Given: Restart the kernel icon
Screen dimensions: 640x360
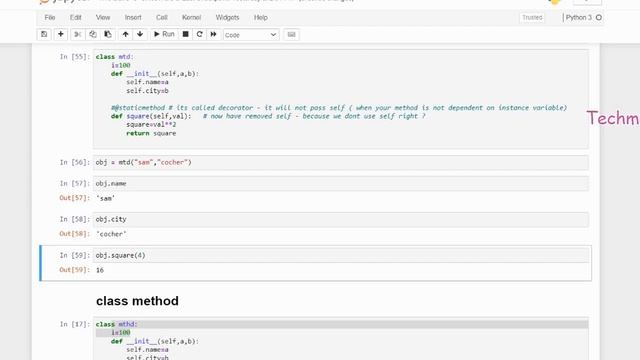Looking at the screenshot, I should point(200,34).
